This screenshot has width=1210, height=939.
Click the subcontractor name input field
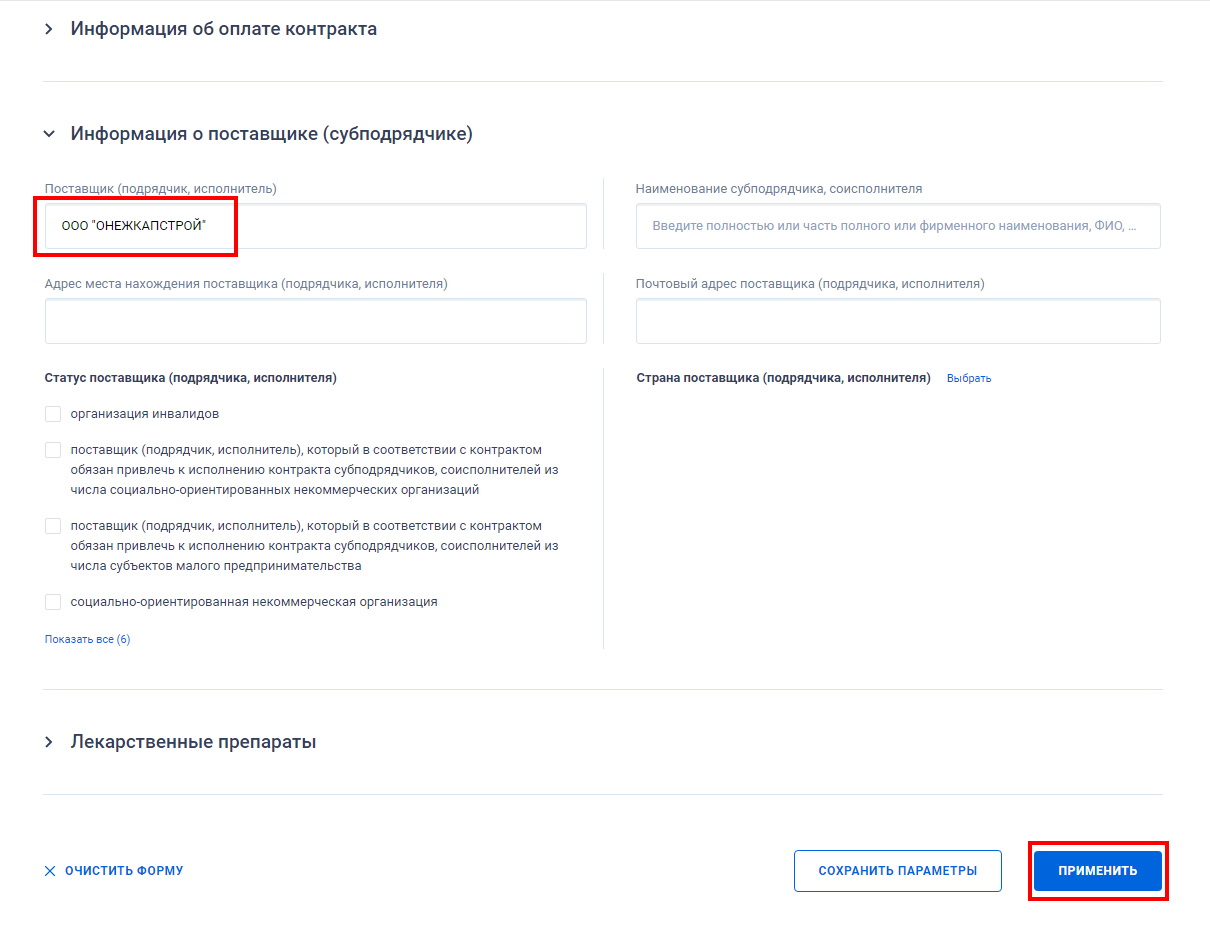tap(898, 226)
